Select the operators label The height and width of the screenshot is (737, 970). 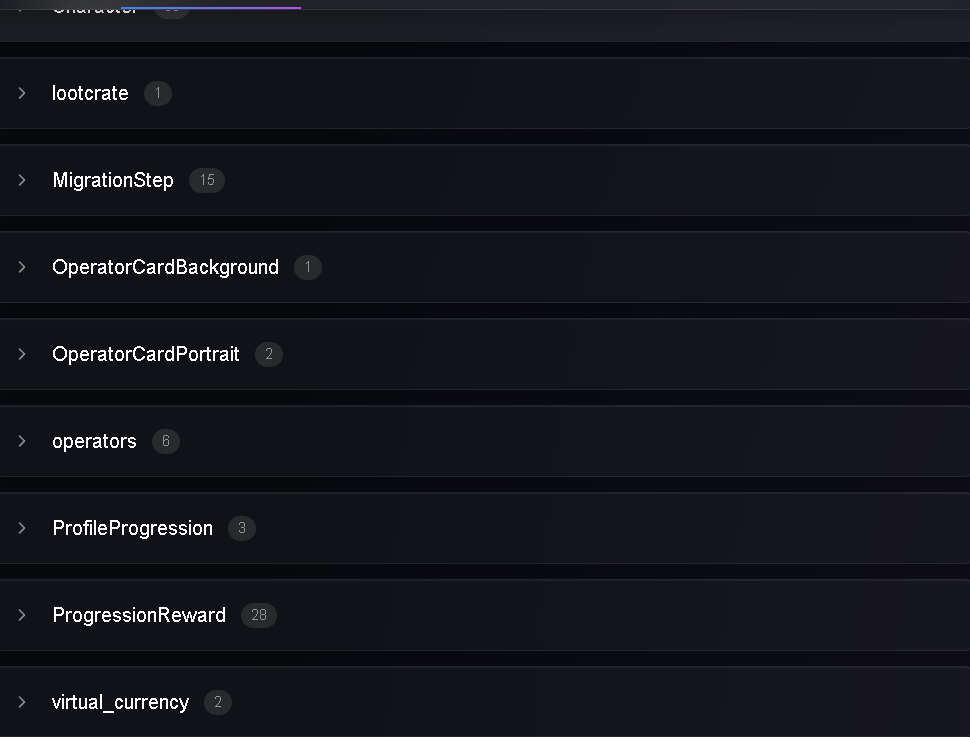[x=94, y=441]
